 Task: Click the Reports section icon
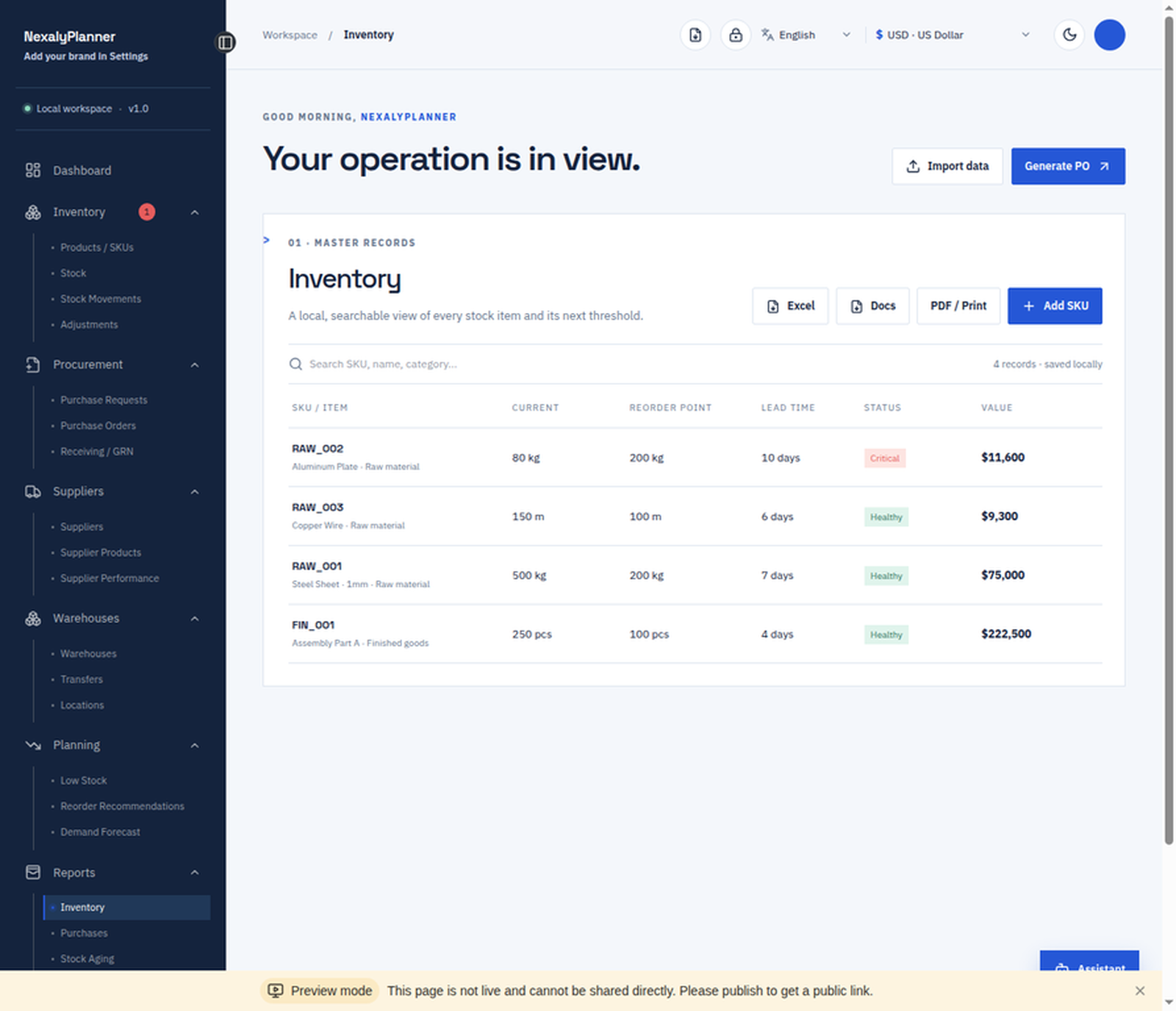(x=33, y=872)
